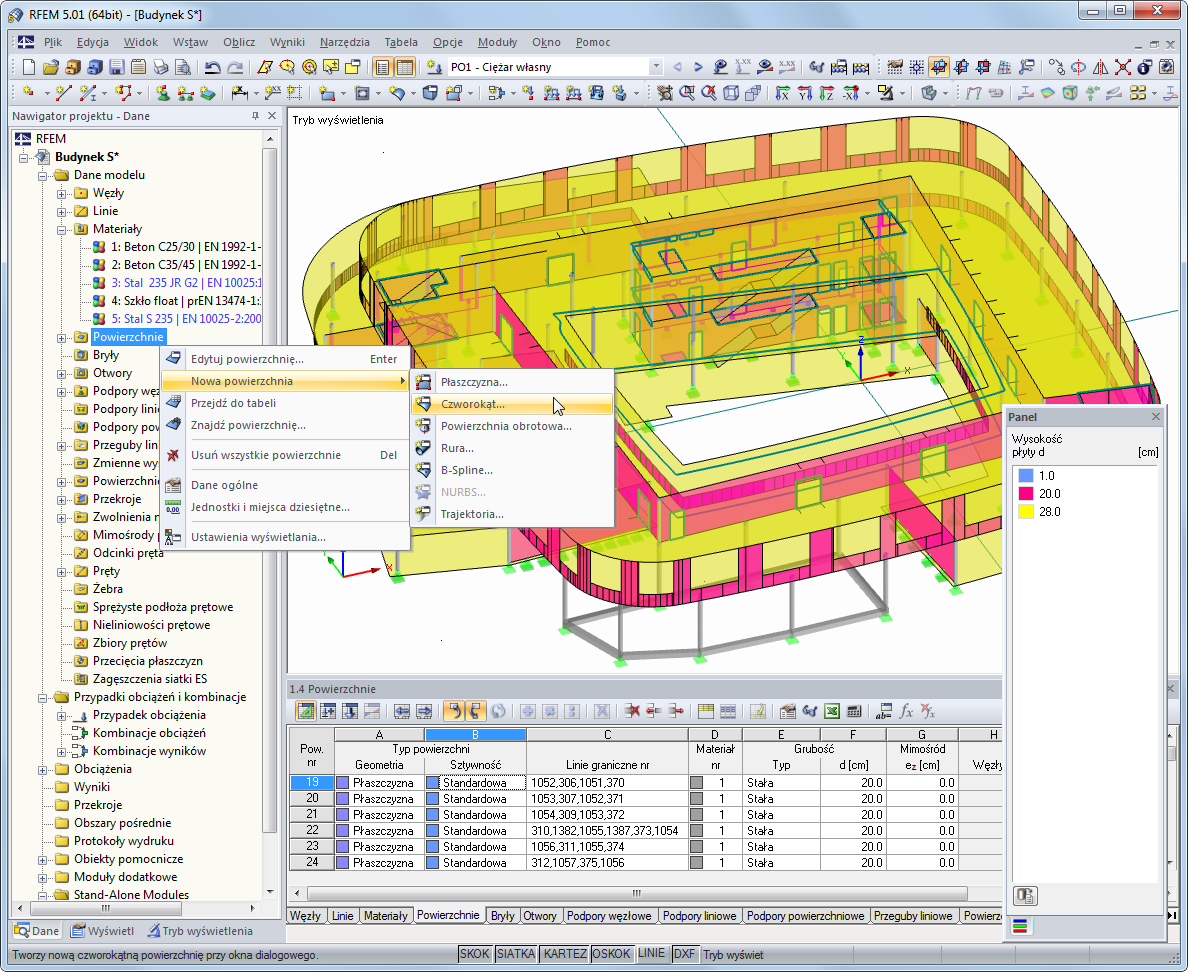Image resolution: width=1188 pixels, height=972 pixels.
Task: Click the blue 1.0 thickness swatch
Action: (x=1026, y=476)
